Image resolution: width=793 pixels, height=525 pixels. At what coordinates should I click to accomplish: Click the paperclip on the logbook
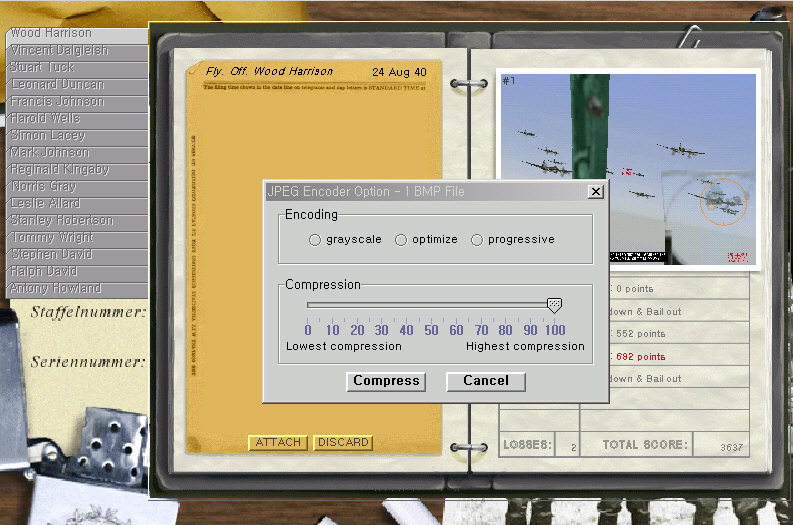(x=689, y=36)
